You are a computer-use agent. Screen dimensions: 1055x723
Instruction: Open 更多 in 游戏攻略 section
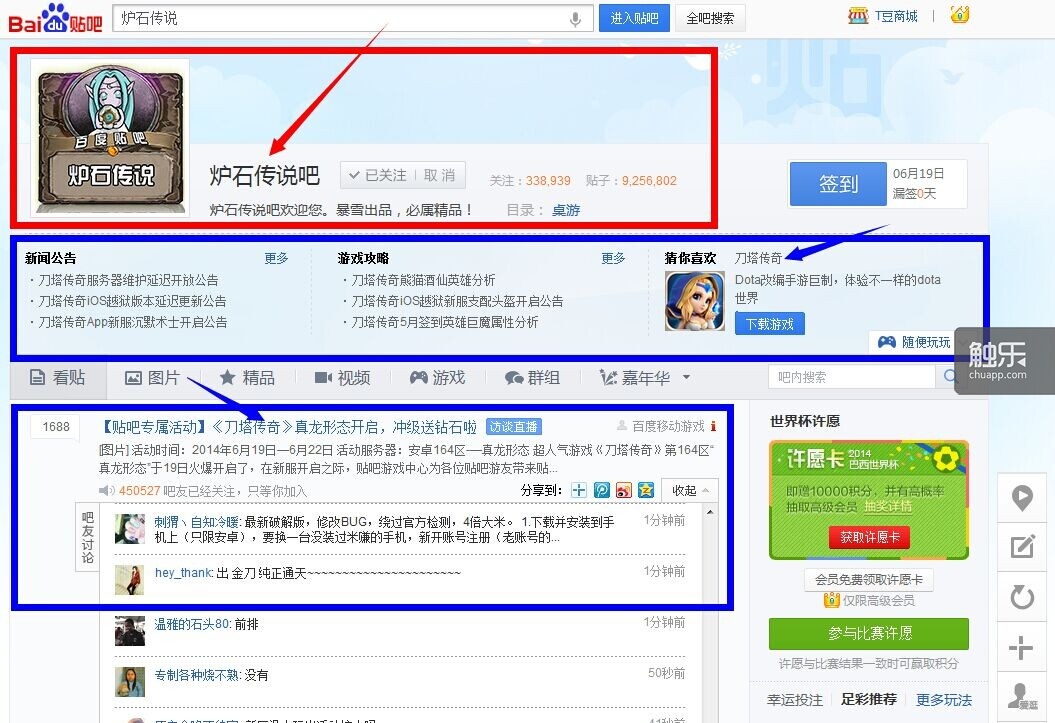point(613,258)
